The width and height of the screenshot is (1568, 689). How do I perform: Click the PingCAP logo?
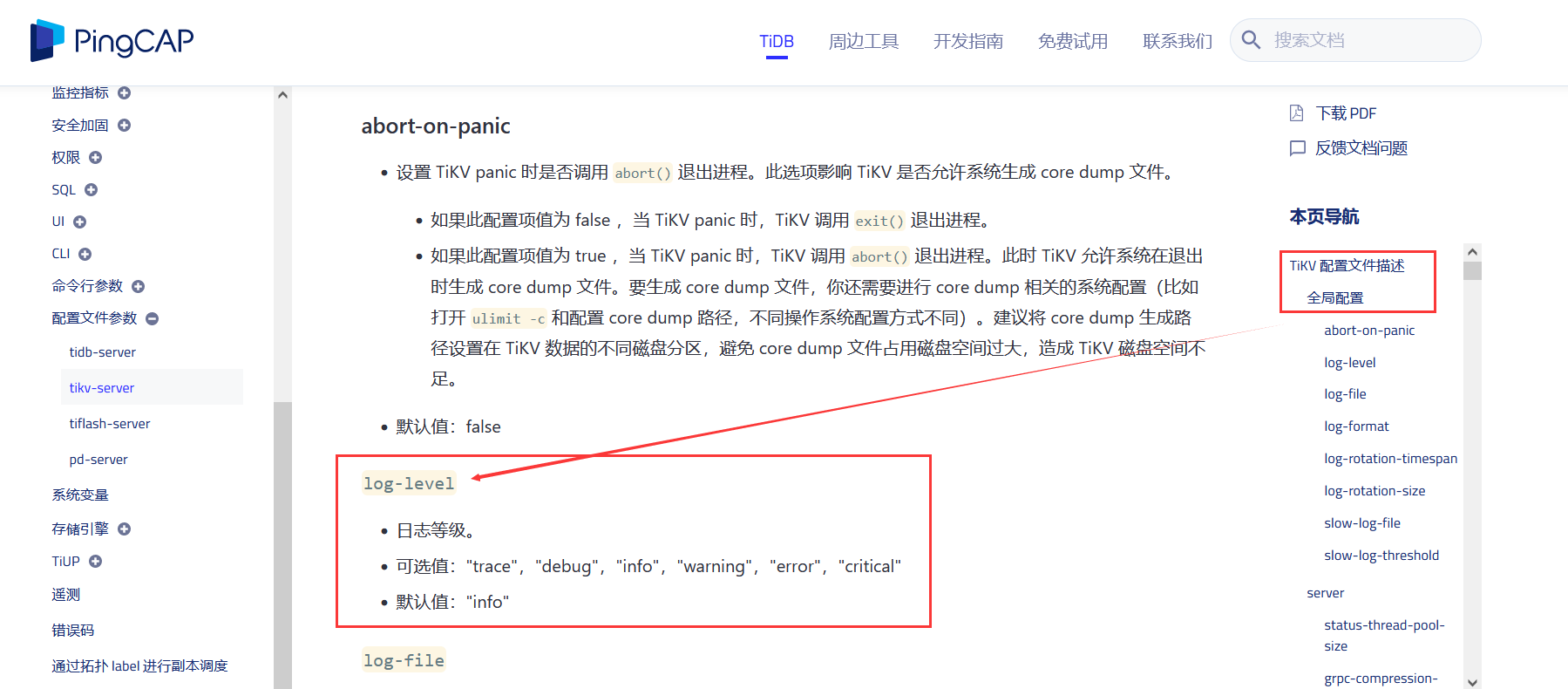[x=112, y=41]
